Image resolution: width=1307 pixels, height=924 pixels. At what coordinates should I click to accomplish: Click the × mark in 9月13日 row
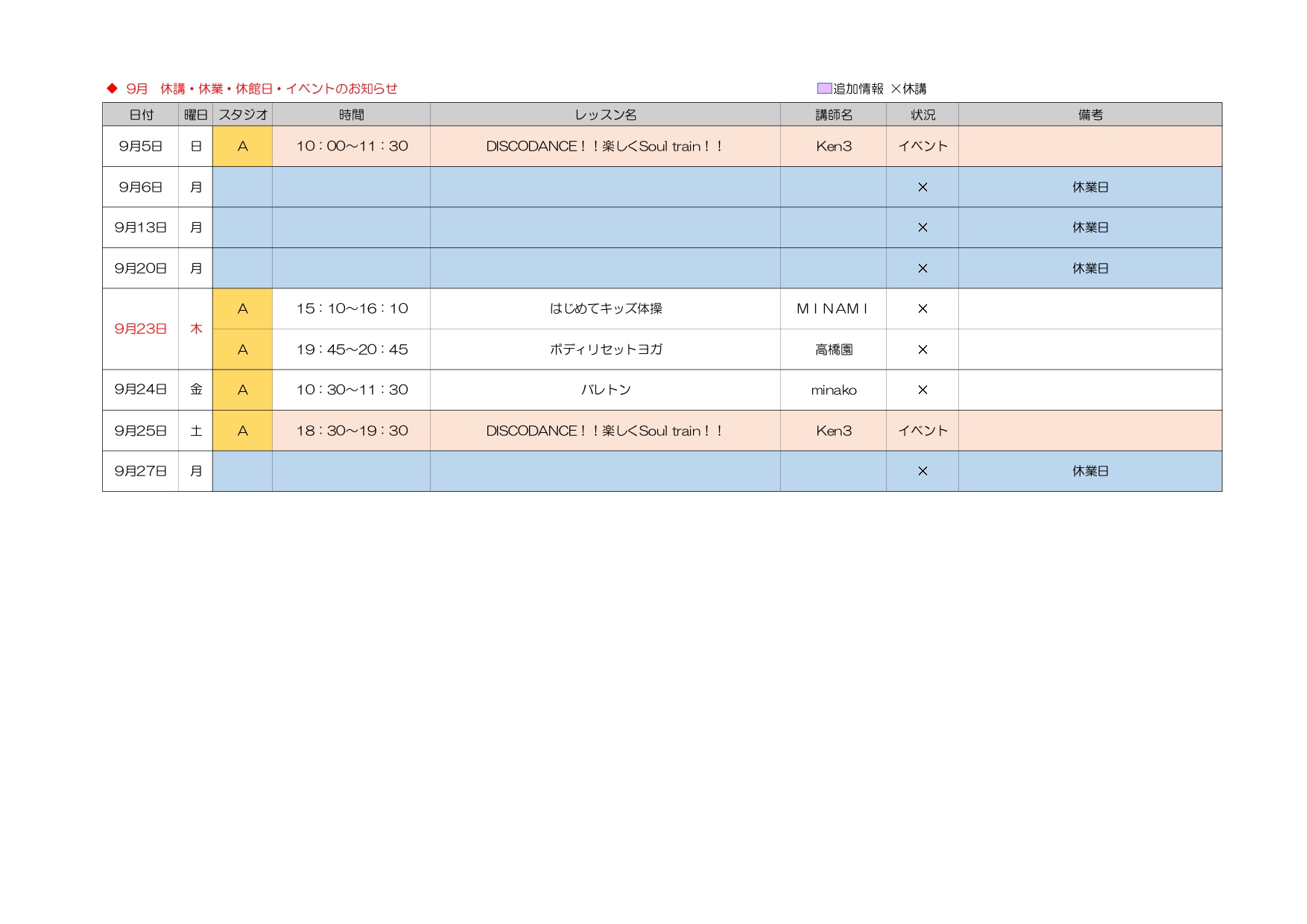923,227
